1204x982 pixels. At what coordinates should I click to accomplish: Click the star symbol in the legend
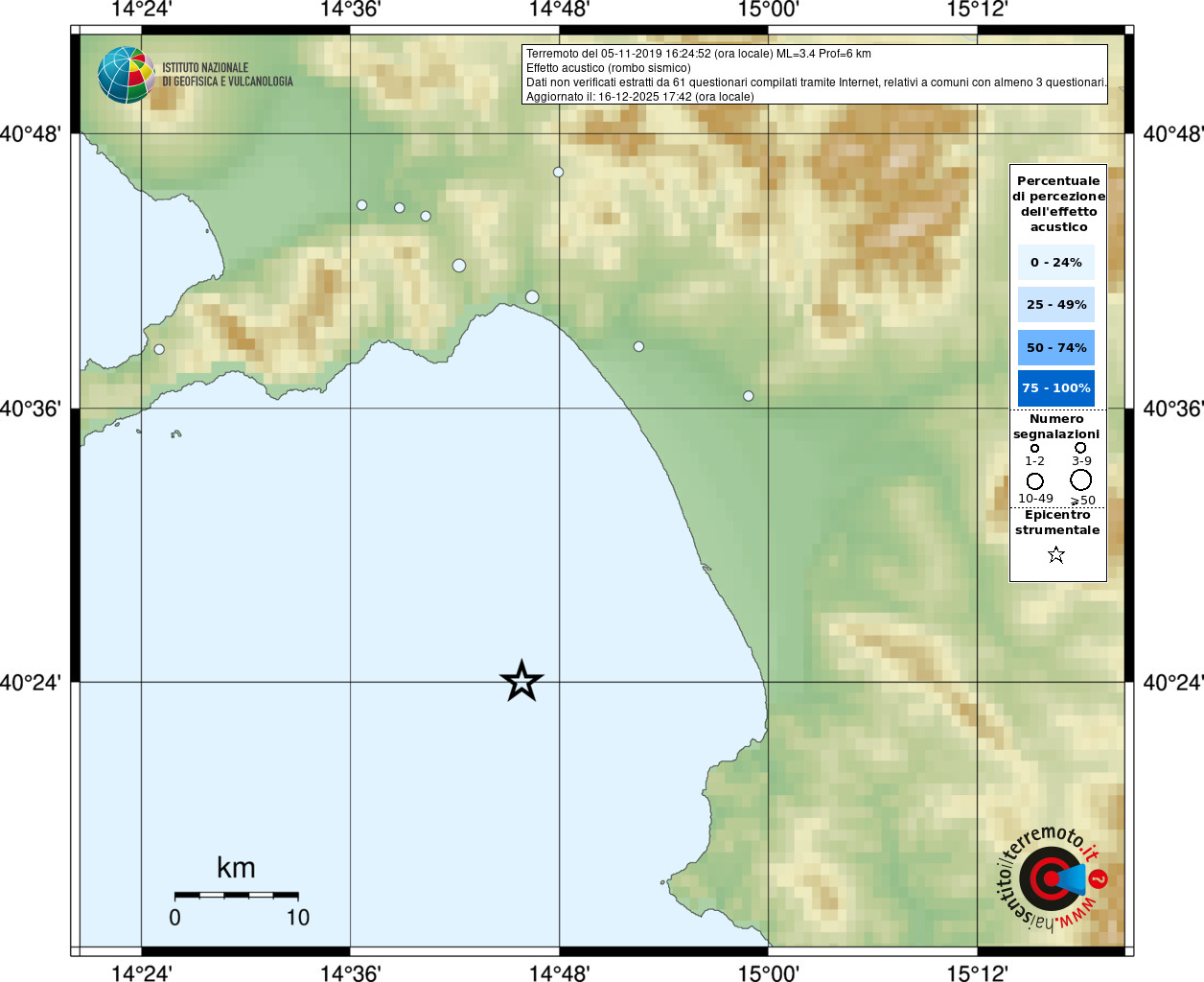(1056, 555)
